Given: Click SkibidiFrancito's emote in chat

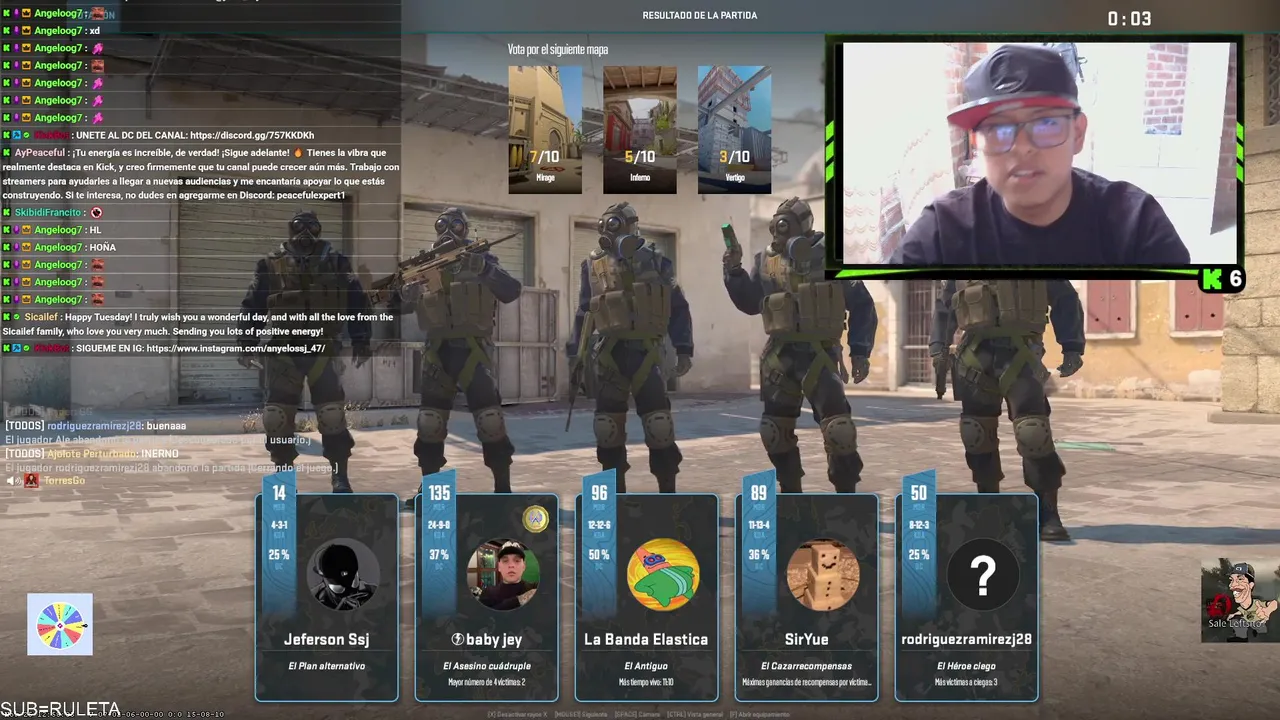Looking at the screenshot, I should click(x=97, y=213).
